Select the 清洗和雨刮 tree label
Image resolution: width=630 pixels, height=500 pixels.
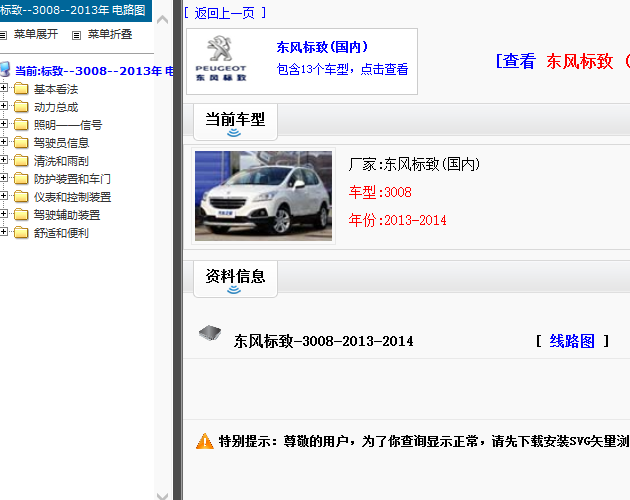(61, 161)
